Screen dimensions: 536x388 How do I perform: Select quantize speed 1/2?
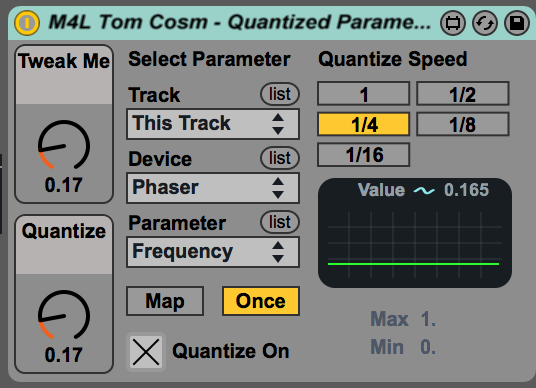[463, 94]
